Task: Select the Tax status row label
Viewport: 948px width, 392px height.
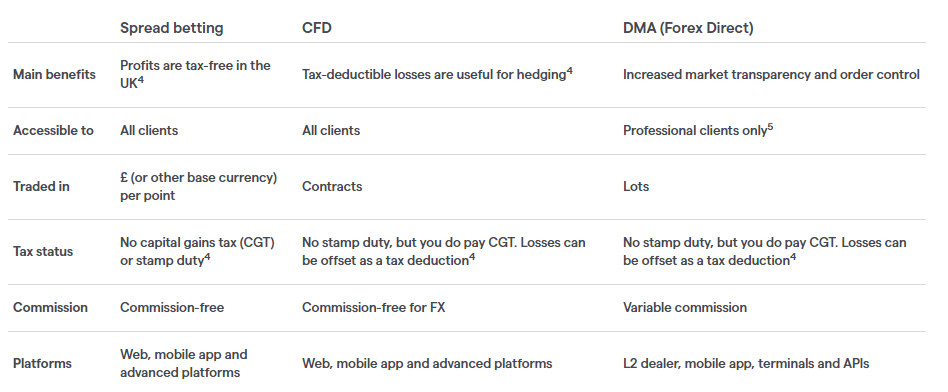Action: [x=43, y=252]
